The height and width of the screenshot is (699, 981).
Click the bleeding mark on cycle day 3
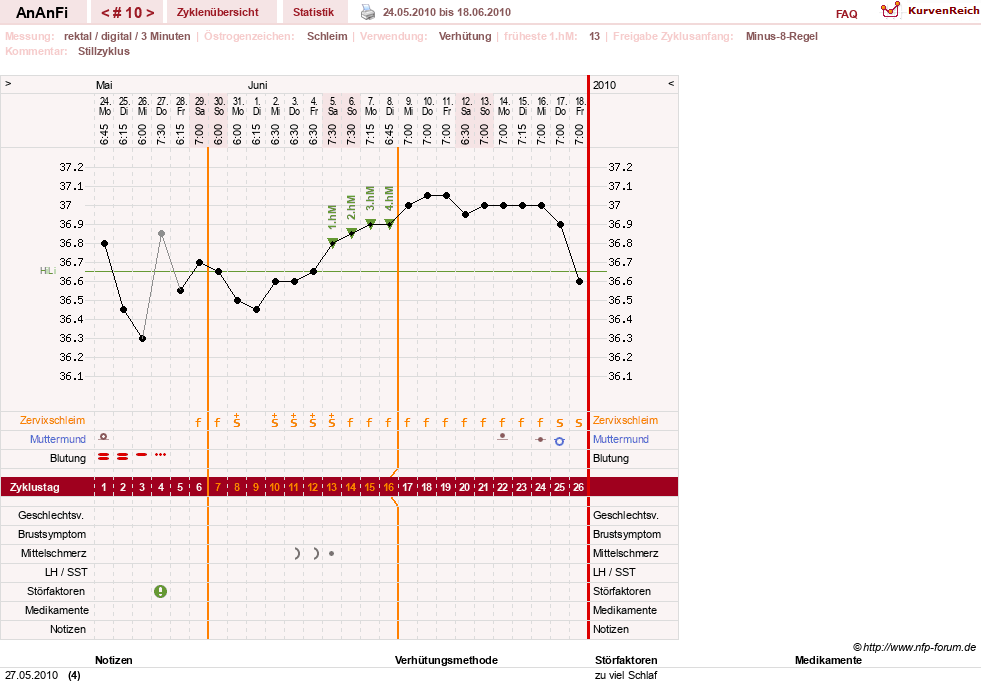pos(142,454)
